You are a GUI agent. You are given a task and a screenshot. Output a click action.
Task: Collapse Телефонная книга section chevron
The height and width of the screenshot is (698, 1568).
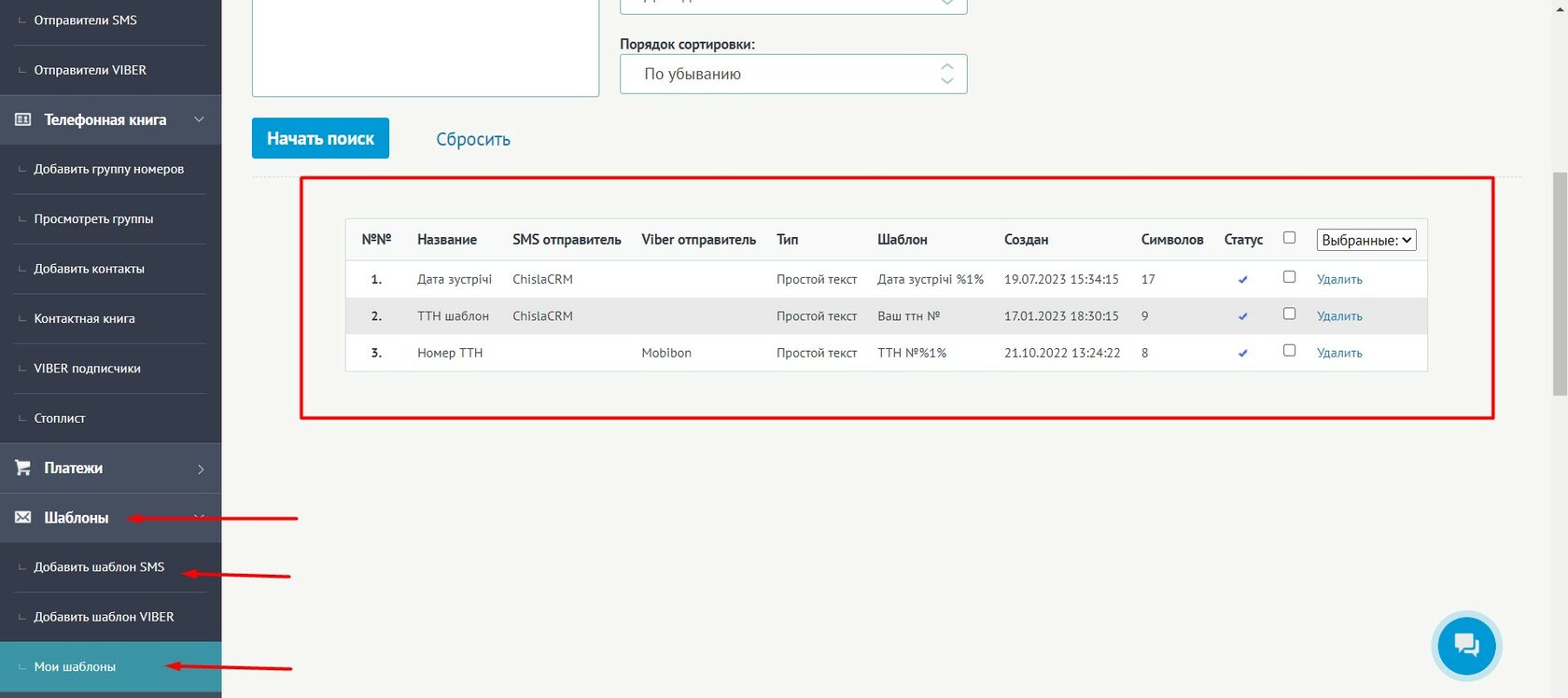click(199, 119)
